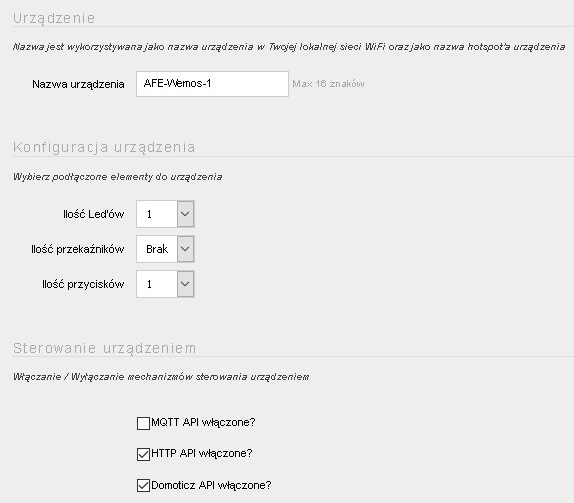Open the Ilość Led'ów dropdown
This screenshot has height=503, width=574.
coord(165,214)
